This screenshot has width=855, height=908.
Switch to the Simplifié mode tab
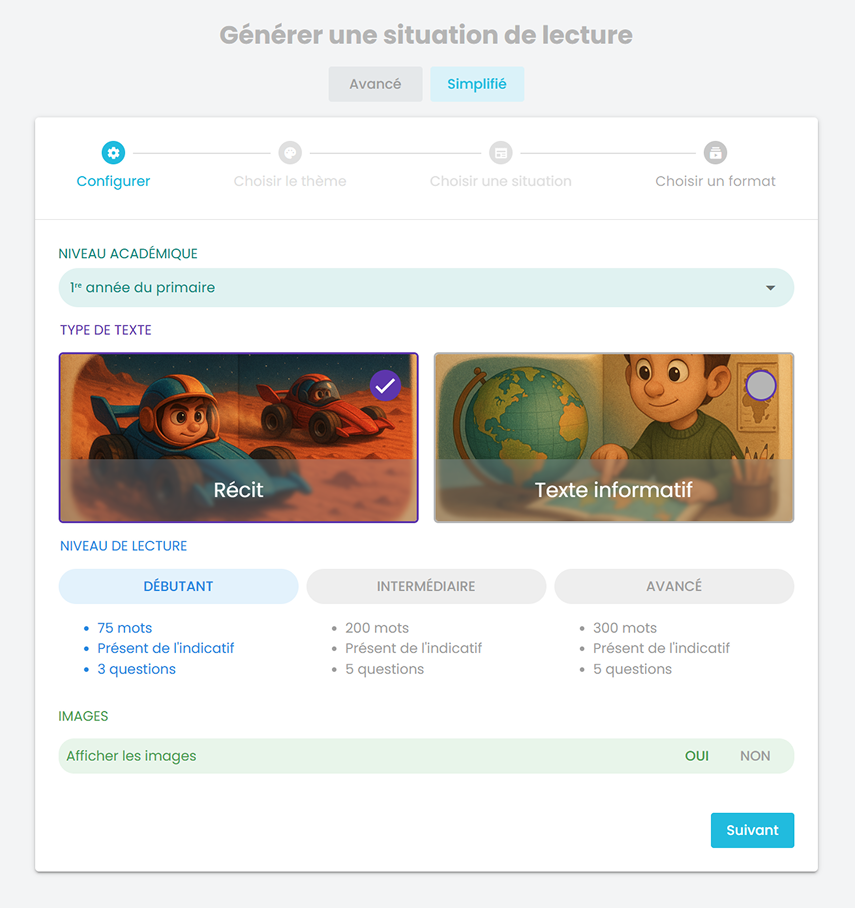point(477,84)
